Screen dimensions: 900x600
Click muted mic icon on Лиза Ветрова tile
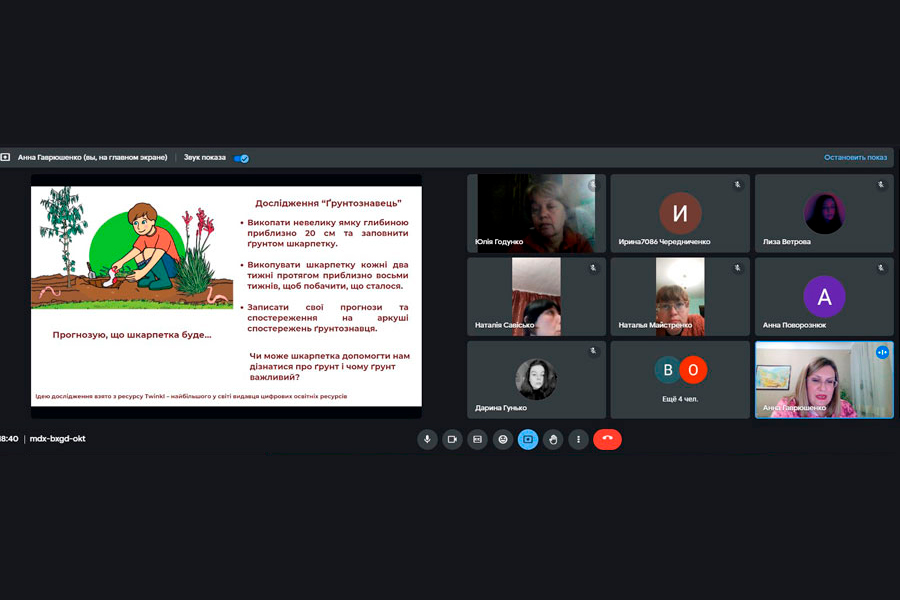click(881, 185)
